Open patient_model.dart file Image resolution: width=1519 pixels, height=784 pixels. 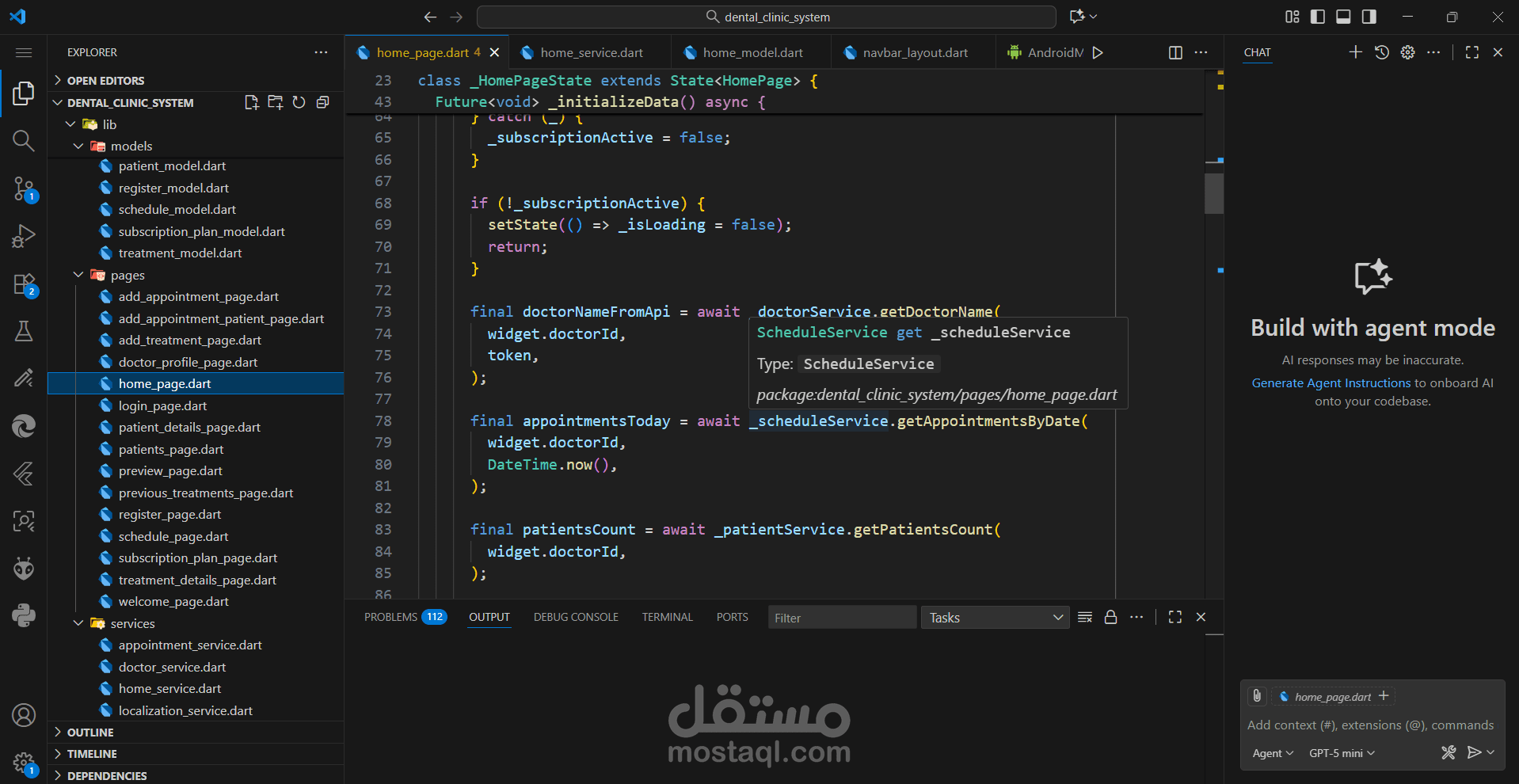196,166
